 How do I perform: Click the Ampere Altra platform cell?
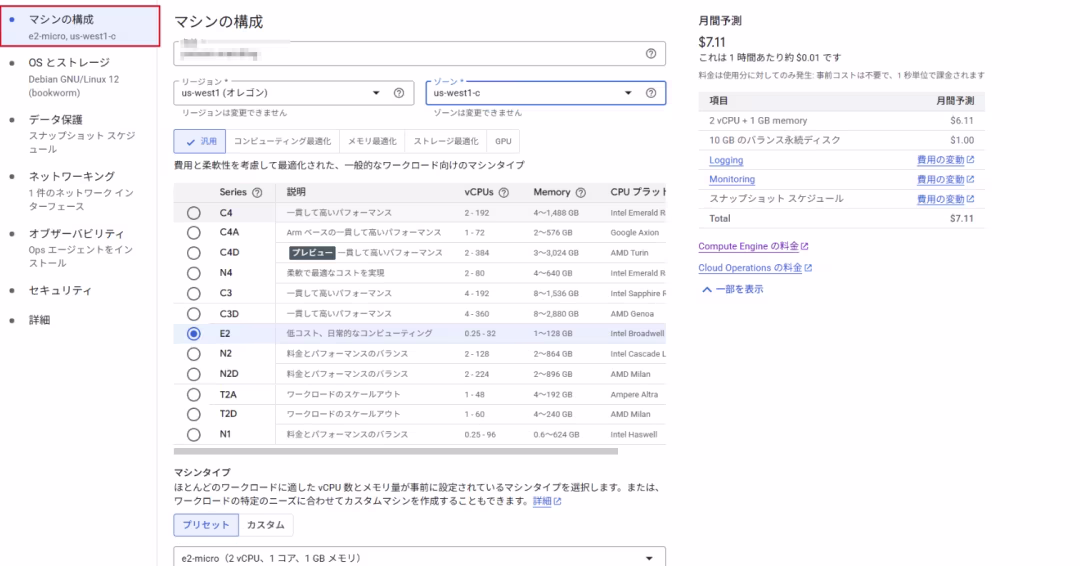(634, 395)
